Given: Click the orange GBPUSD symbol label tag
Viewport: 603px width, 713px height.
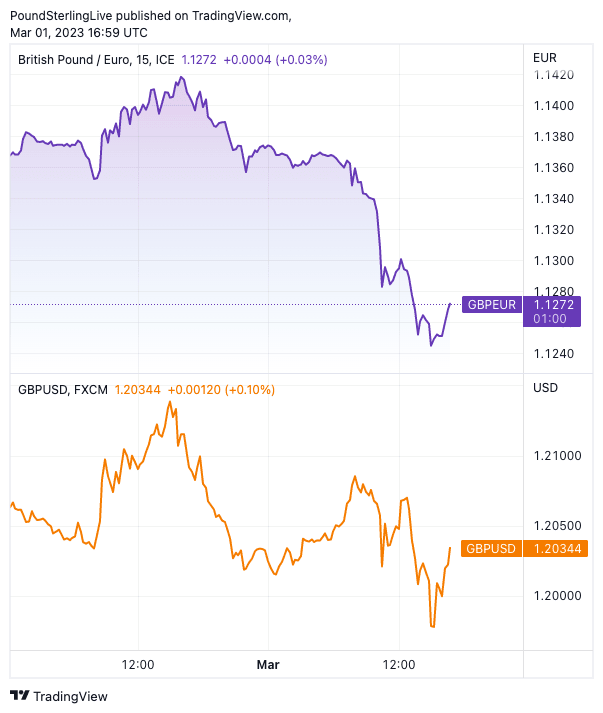Looking at the screenshot, I should point(491,548).
